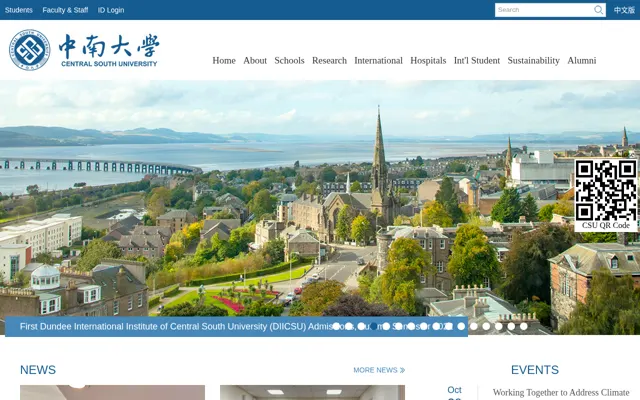The width and height of the screenshot is (640, 400).
Task: Select the first carousel slide dot
Action: [x=336, y=326]
